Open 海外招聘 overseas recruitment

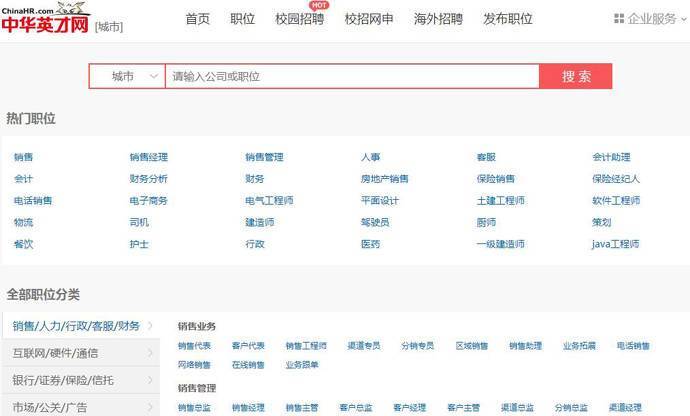coord(438,19)
